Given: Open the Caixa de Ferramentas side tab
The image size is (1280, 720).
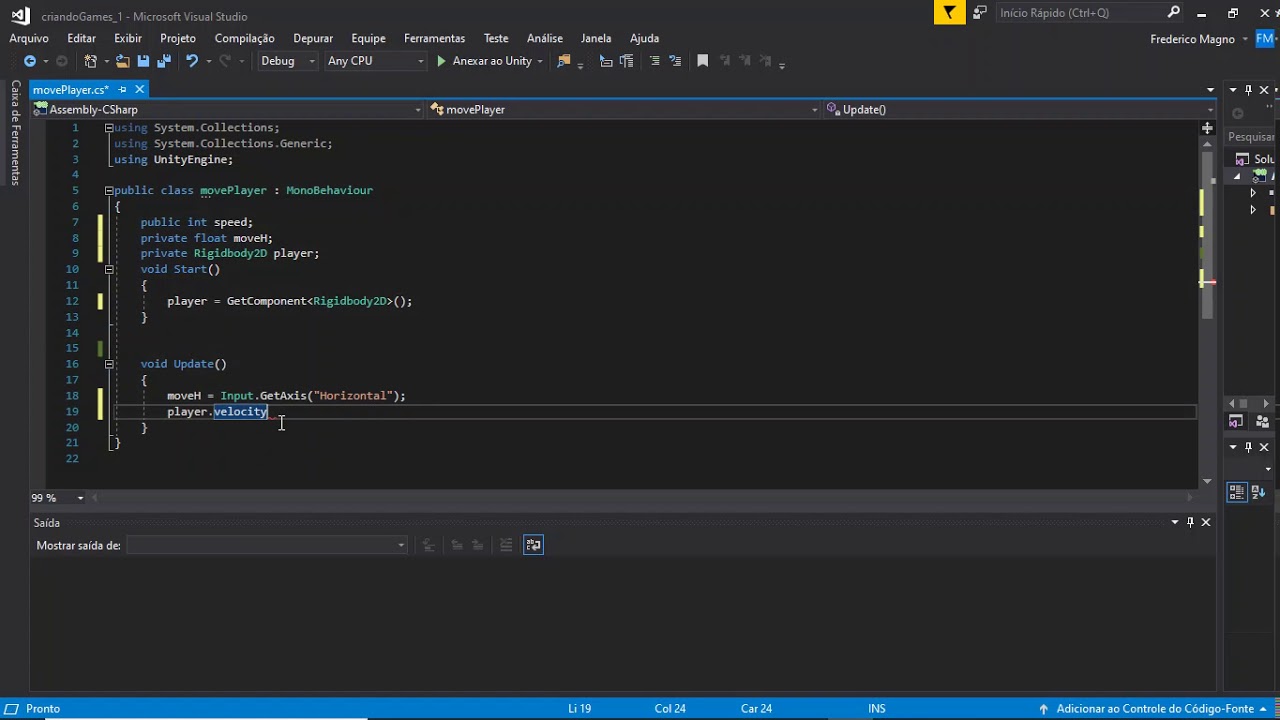Looking at the screenshot, I should pyautogui.click(x=16, y=133).
